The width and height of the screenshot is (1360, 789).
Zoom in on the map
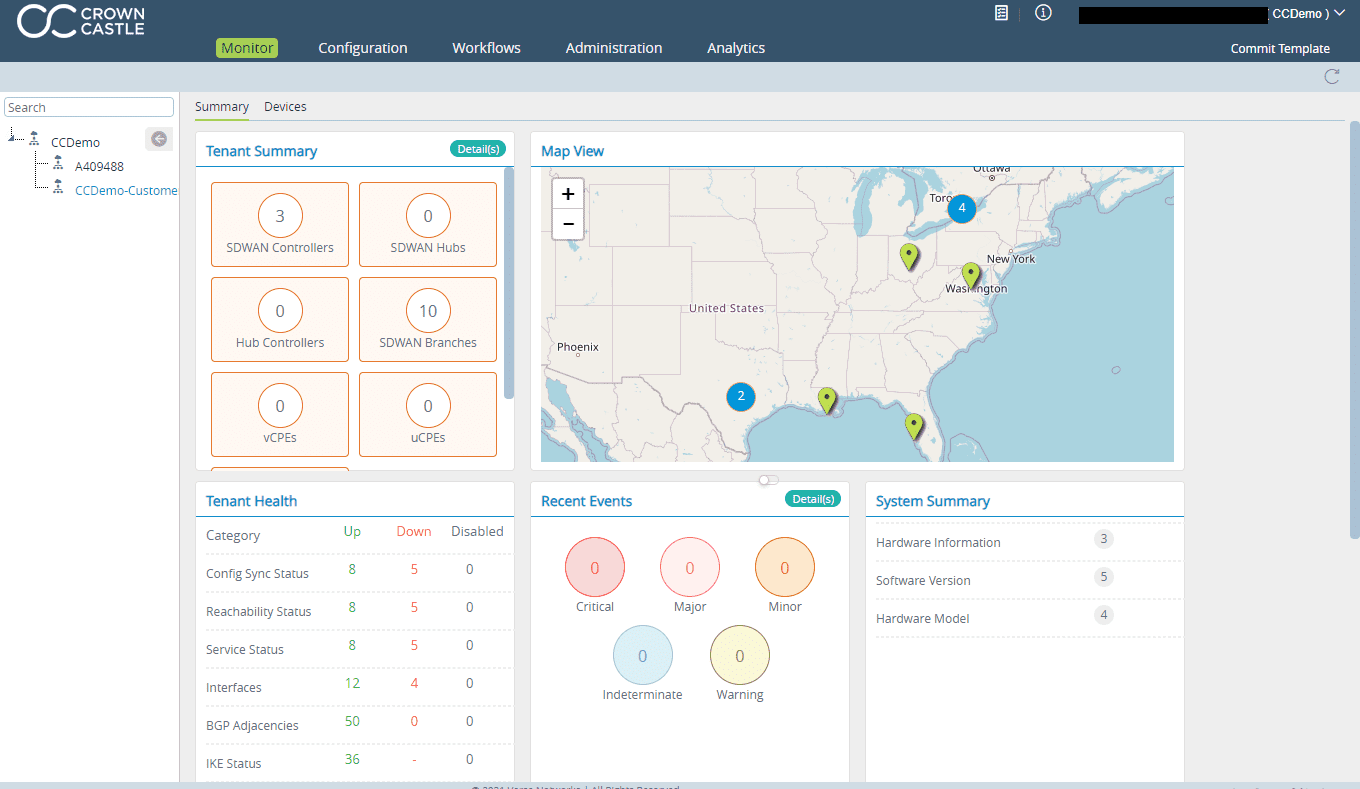568,194
